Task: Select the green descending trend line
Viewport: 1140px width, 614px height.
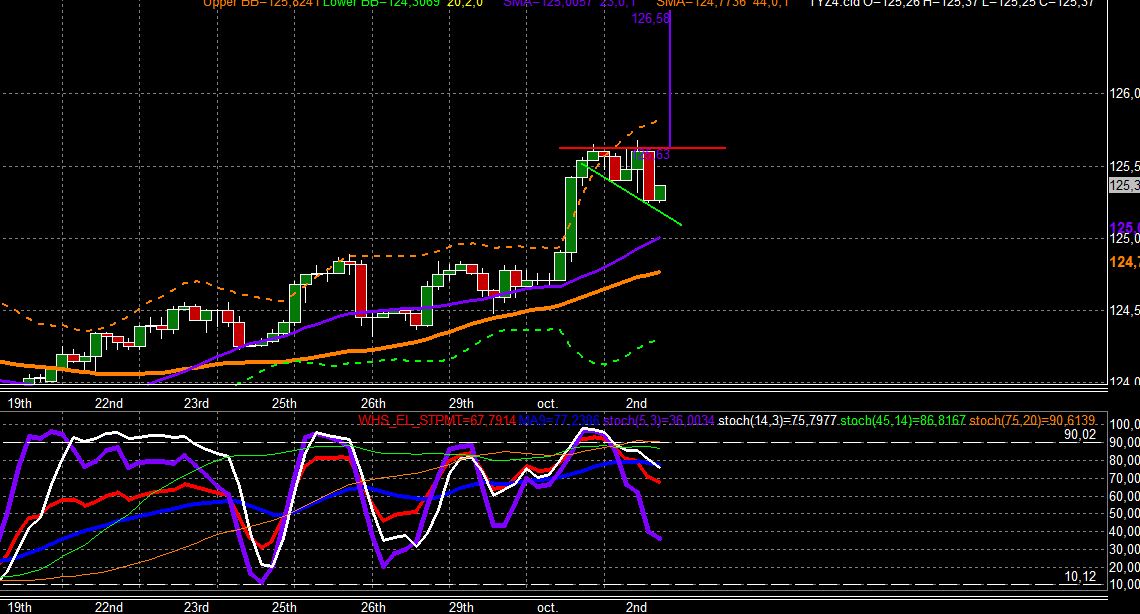Action: click(631, 194)
